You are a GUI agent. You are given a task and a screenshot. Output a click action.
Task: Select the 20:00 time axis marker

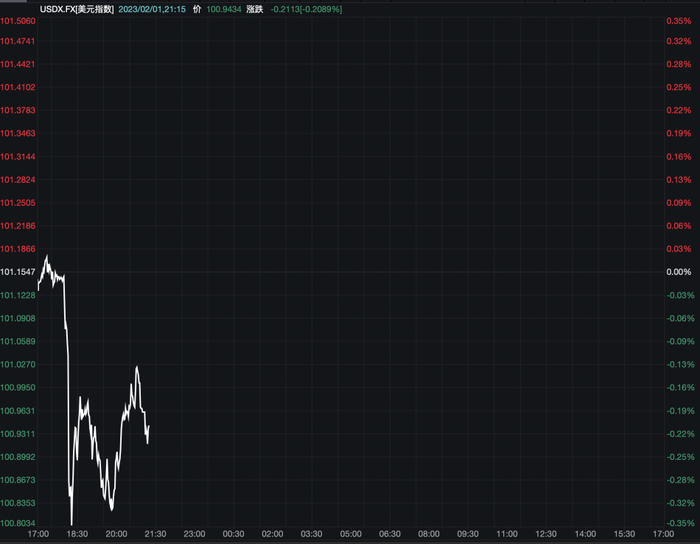(117, 534)
